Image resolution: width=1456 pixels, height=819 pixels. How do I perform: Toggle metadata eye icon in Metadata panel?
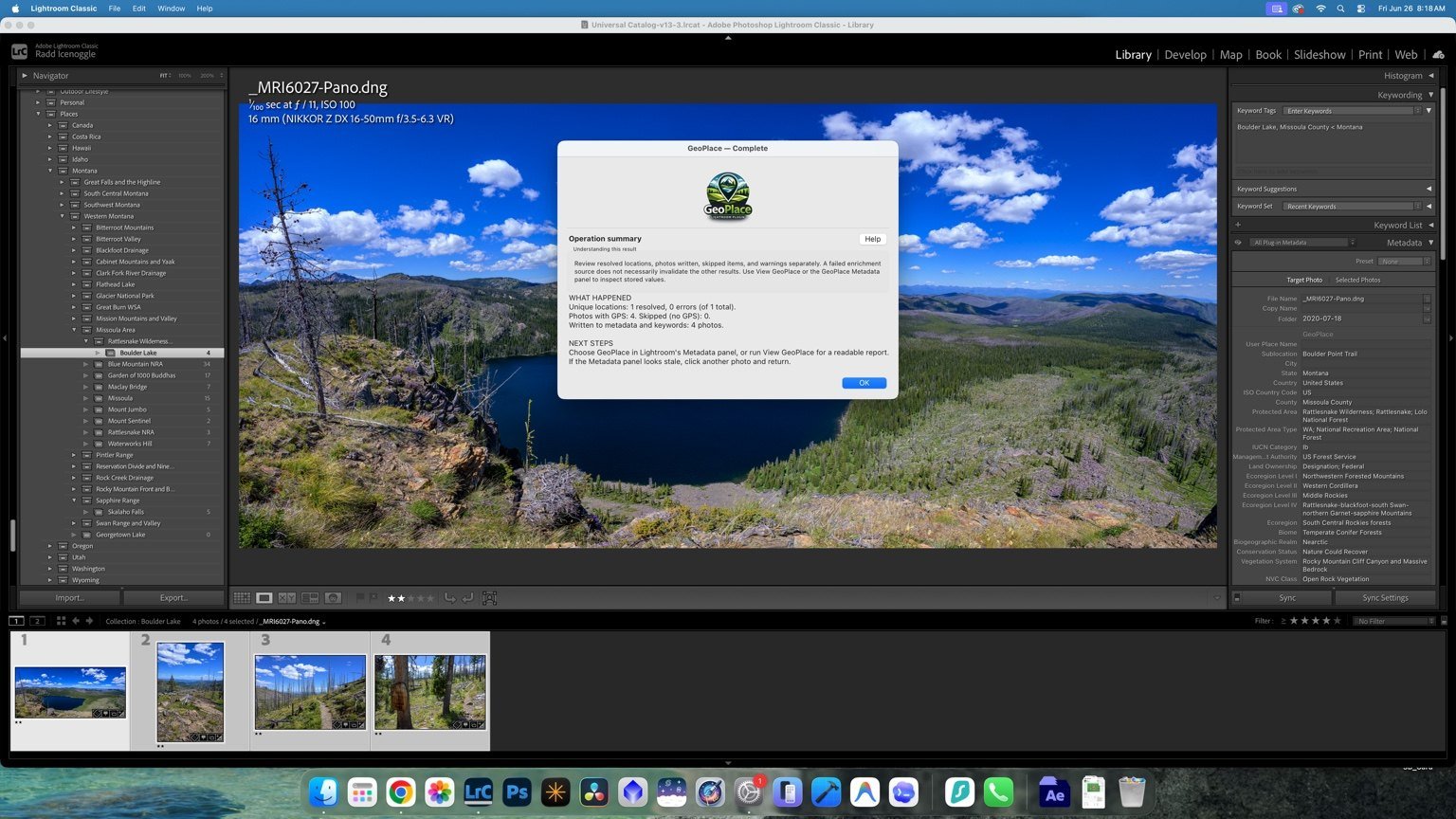[1238, 243]
